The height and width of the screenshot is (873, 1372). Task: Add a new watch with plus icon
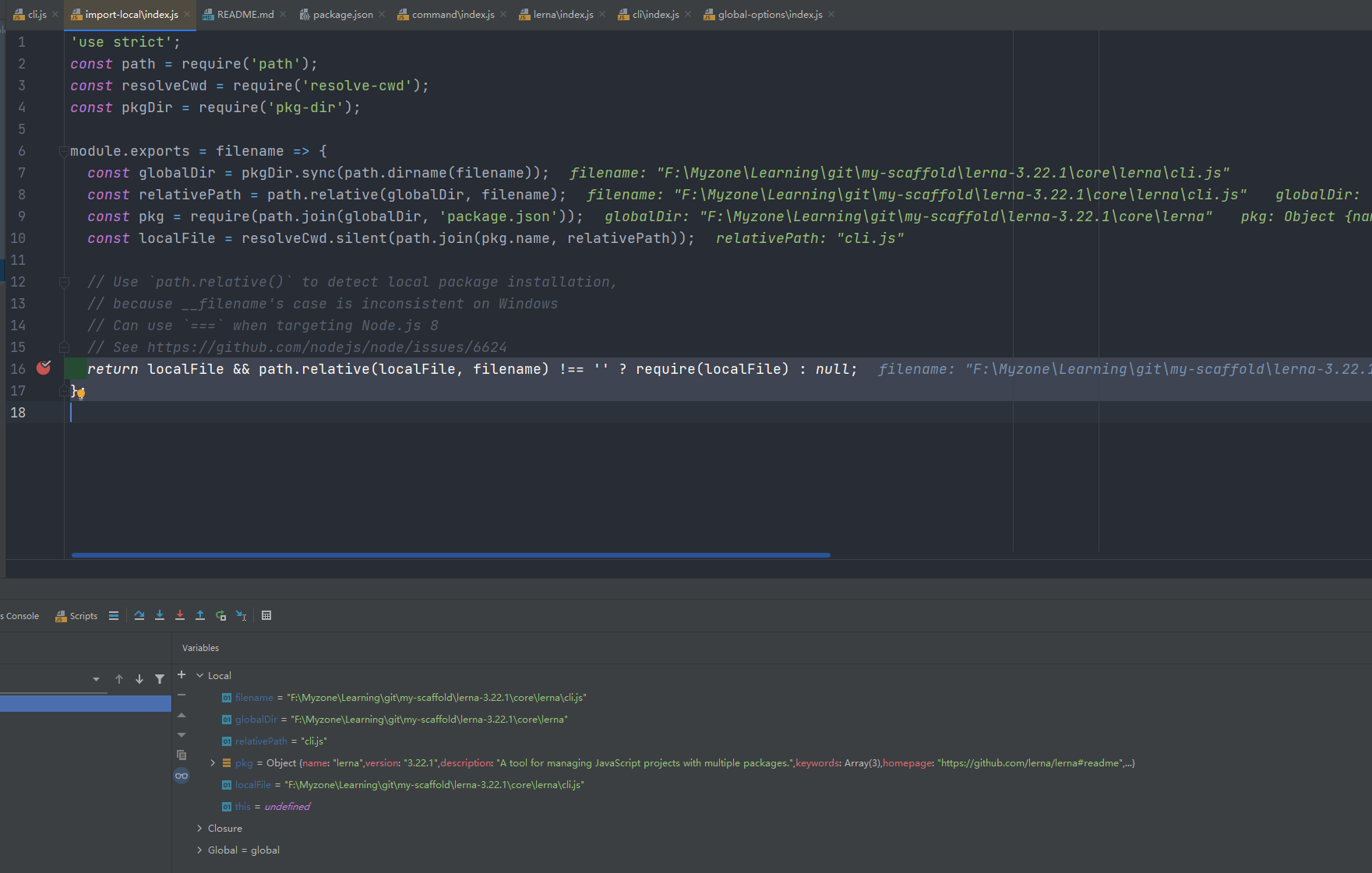(x=182, y=674)
